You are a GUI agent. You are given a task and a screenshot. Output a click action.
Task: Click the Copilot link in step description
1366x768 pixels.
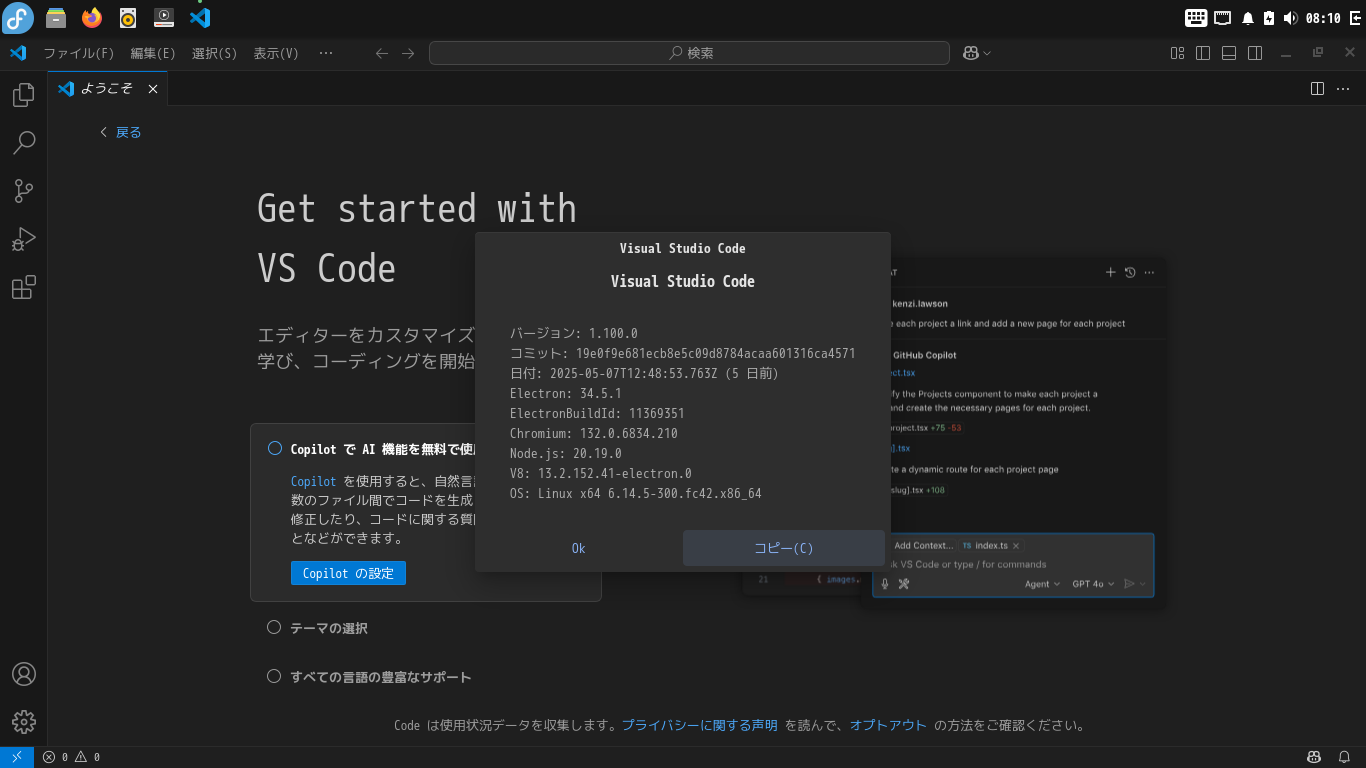313,481
